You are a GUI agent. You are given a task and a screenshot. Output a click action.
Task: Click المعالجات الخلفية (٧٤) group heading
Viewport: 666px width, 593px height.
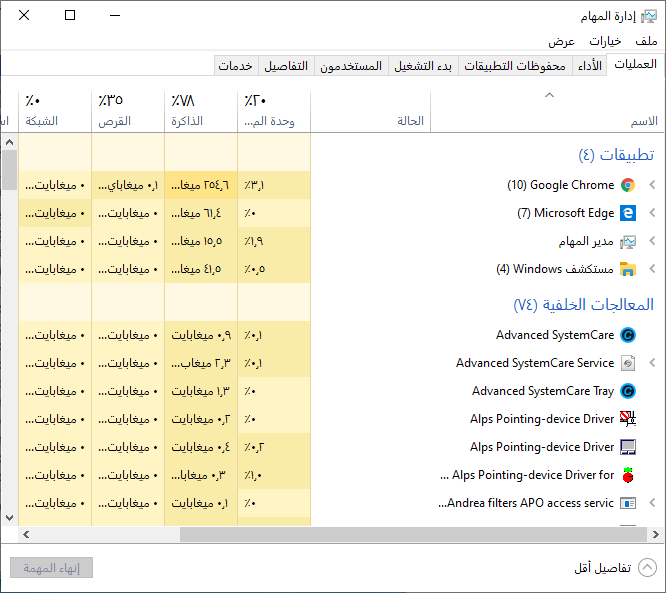point(584,305)
